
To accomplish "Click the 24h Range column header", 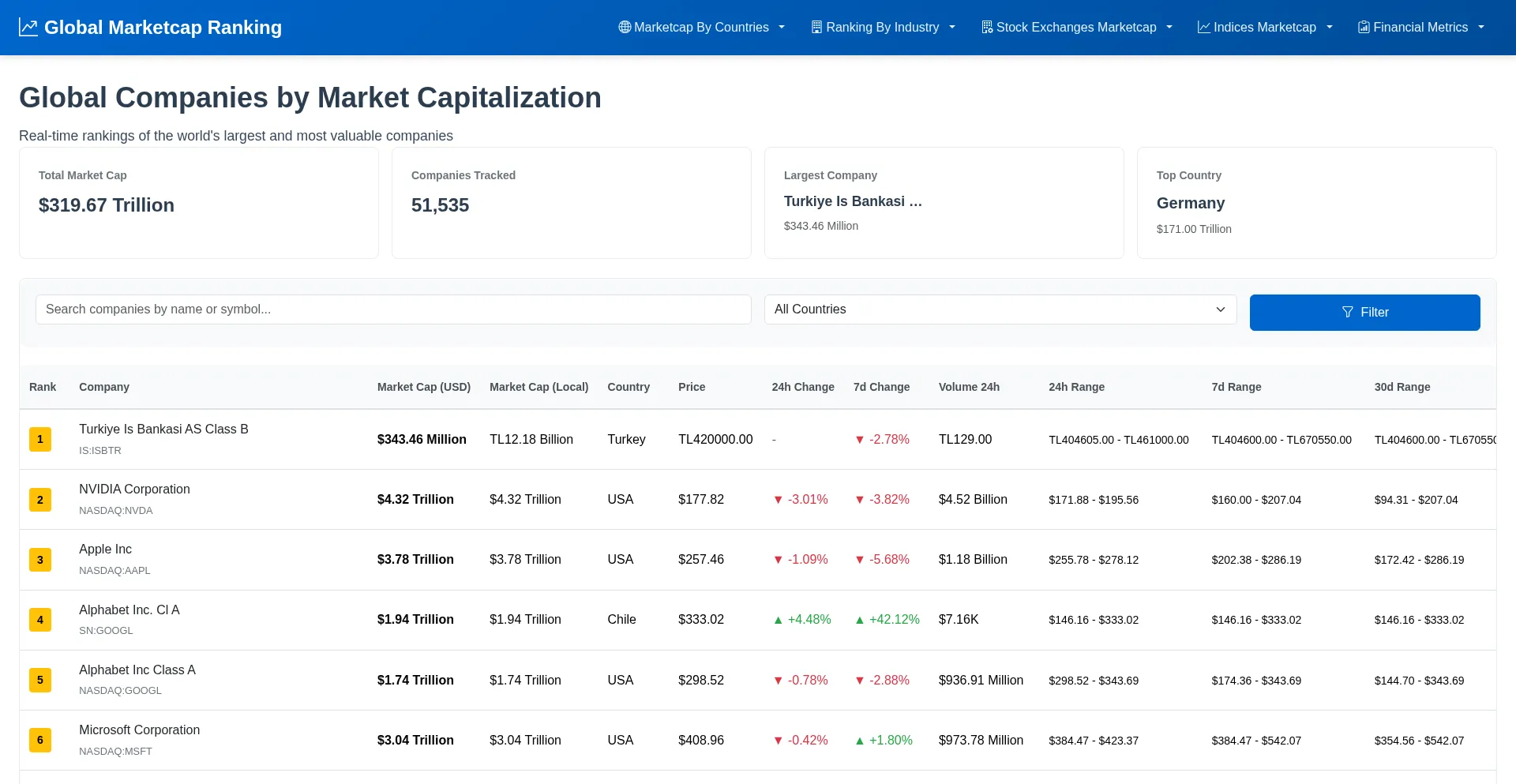I will (1076, 387).
